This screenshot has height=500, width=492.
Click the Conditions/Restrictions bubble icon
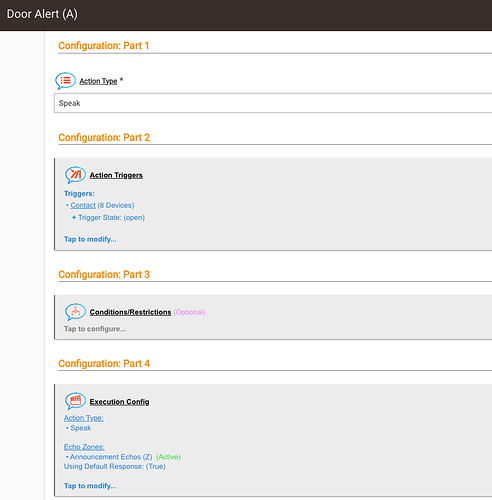point(75,312)
